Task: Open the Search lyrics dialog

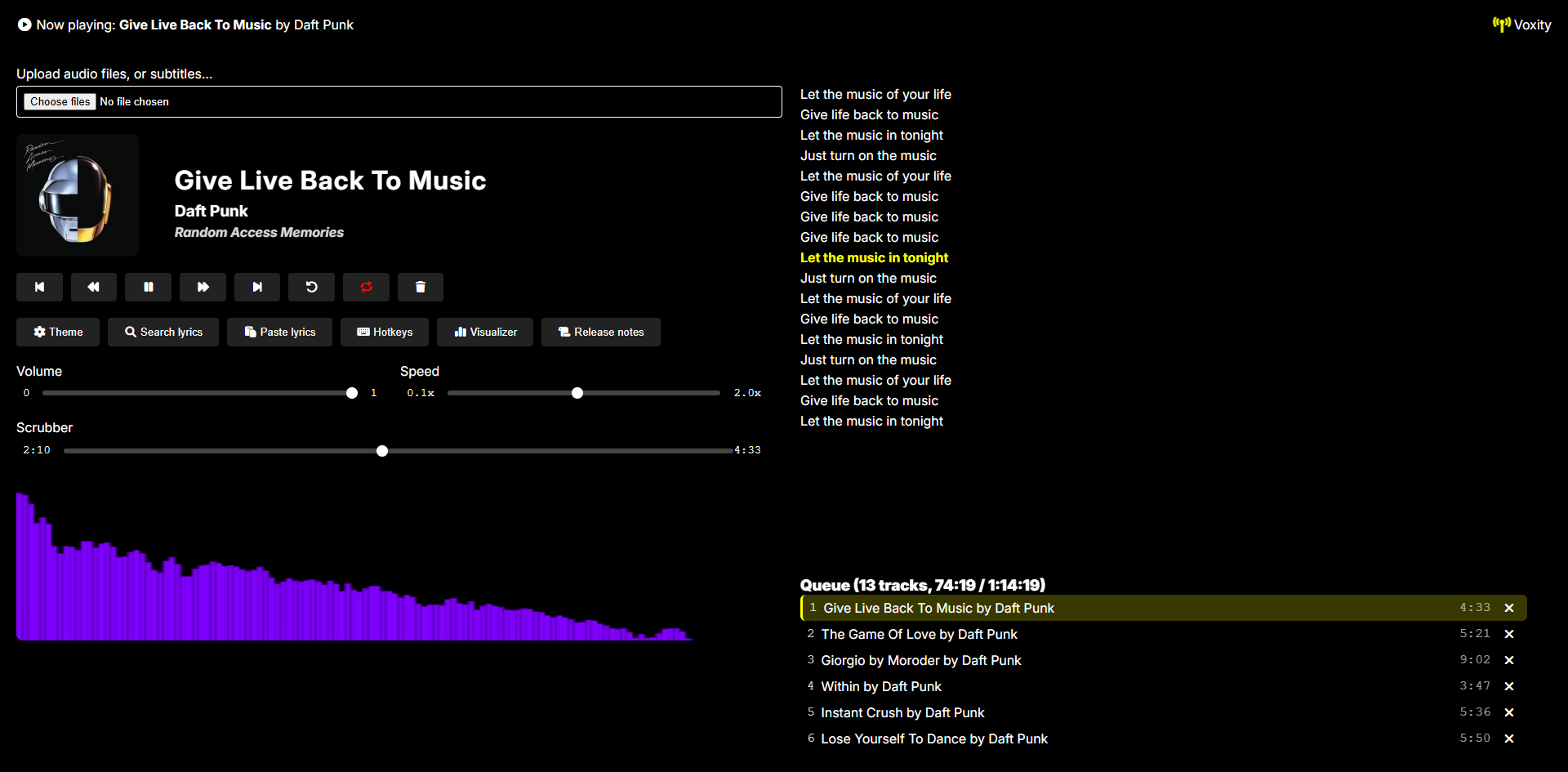Action: (163, 332)
